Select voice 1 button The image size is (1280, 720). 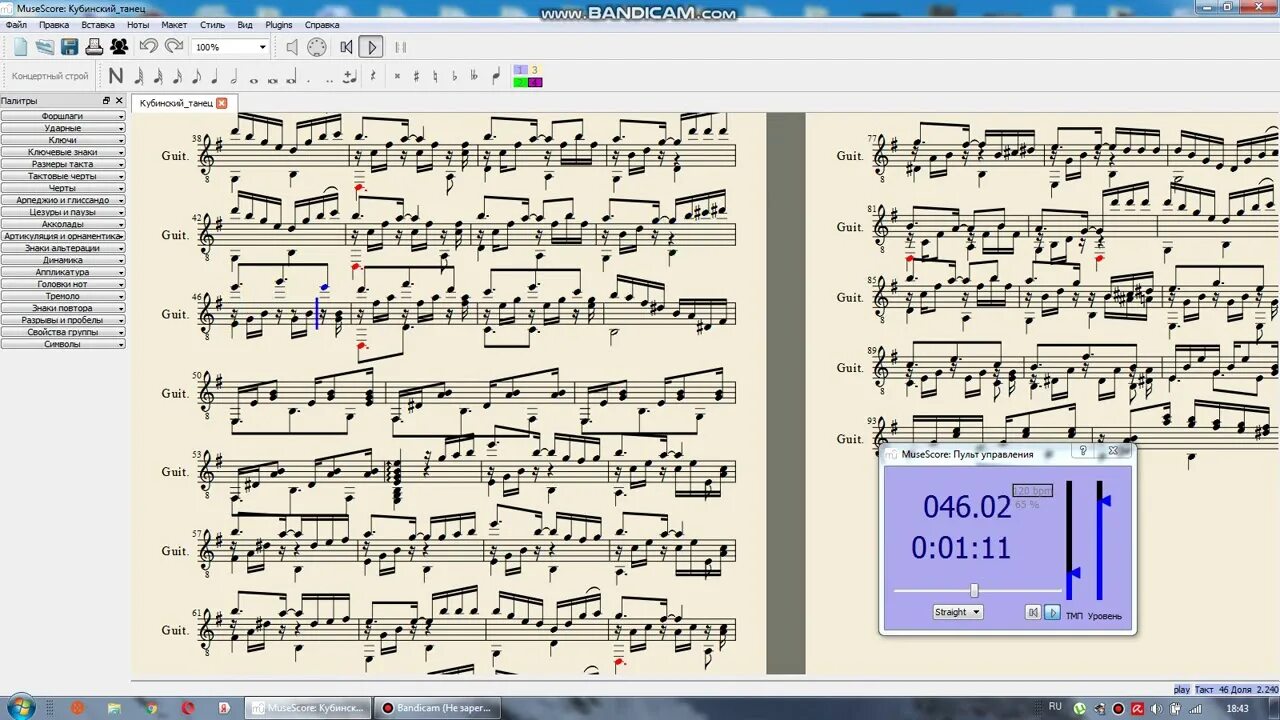pyautogui.click(x=520, y=70)
